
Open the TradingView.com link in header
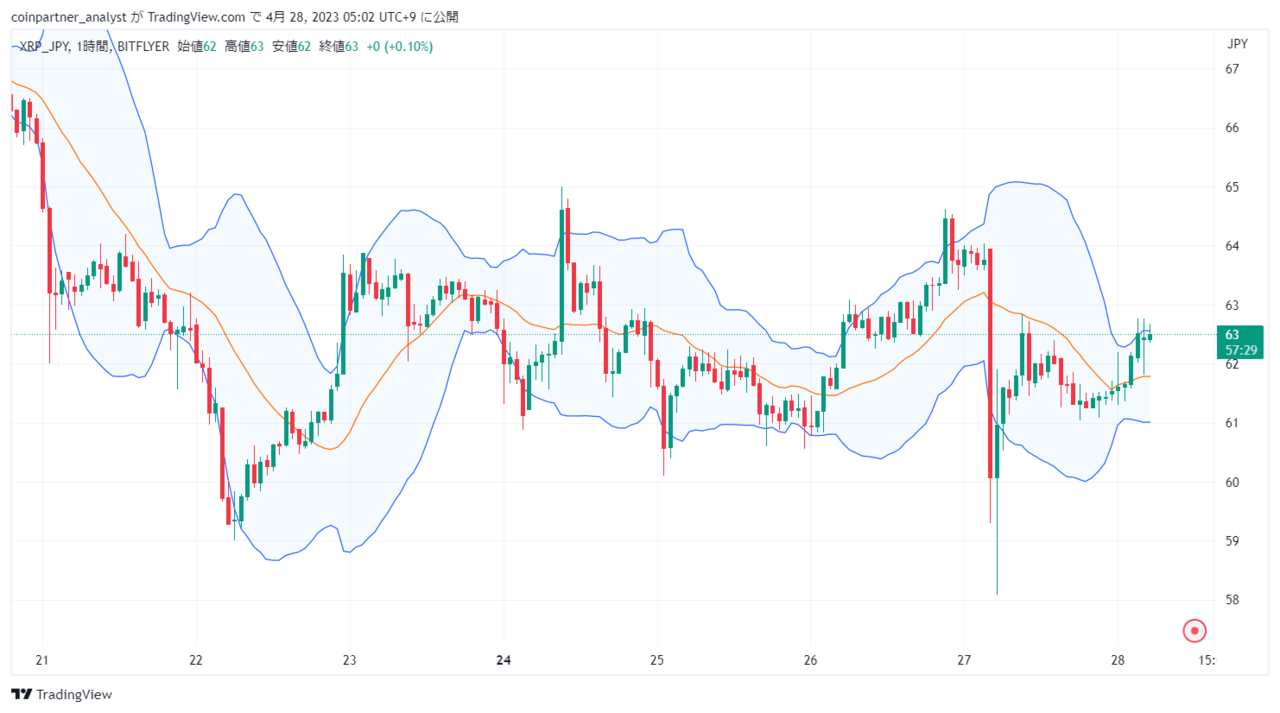coord(197,17)
